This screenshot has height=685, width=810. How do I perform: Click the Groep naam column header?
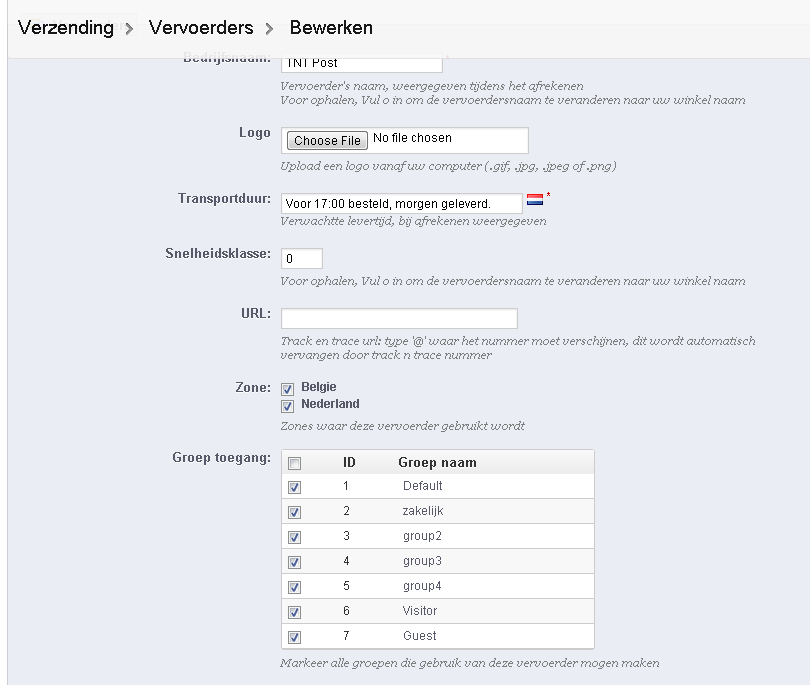437,463
